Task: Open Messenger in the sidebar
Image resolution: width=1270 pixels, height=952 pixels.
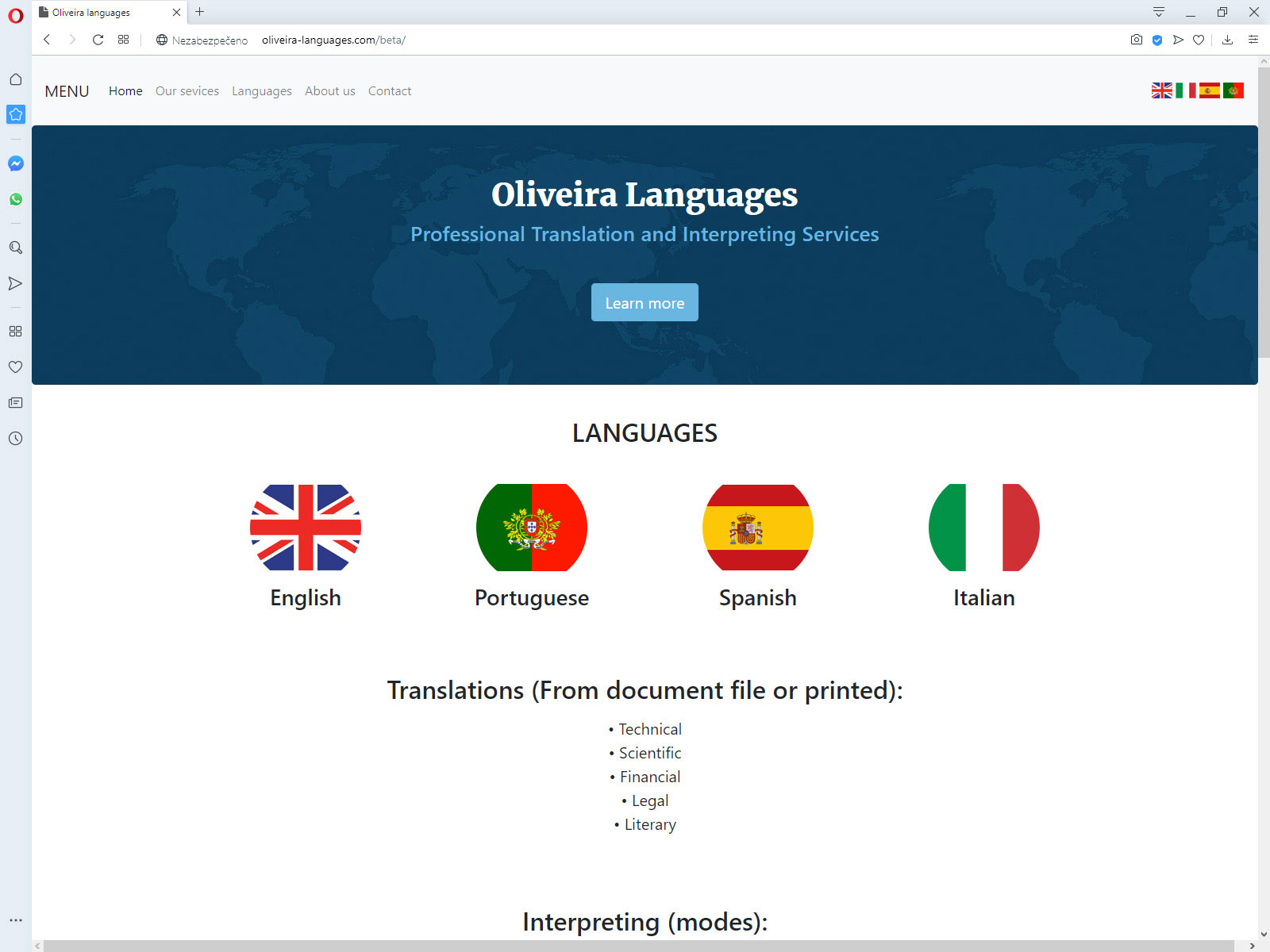Action: pyautogui.click(x=16, y=163)
